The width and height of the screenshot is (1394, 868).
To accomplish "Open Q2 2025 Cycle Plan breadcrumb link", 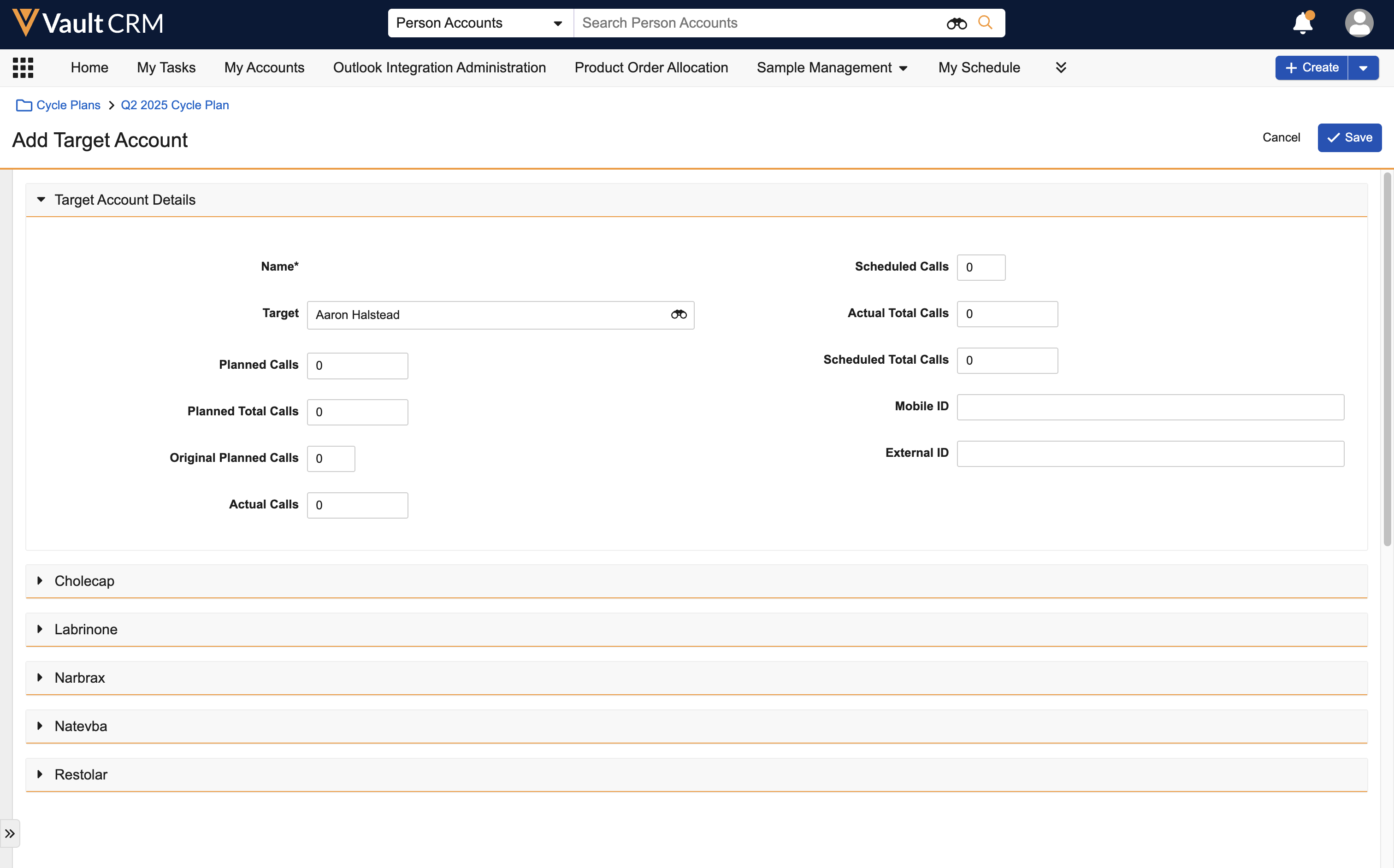I will (175, 105).
